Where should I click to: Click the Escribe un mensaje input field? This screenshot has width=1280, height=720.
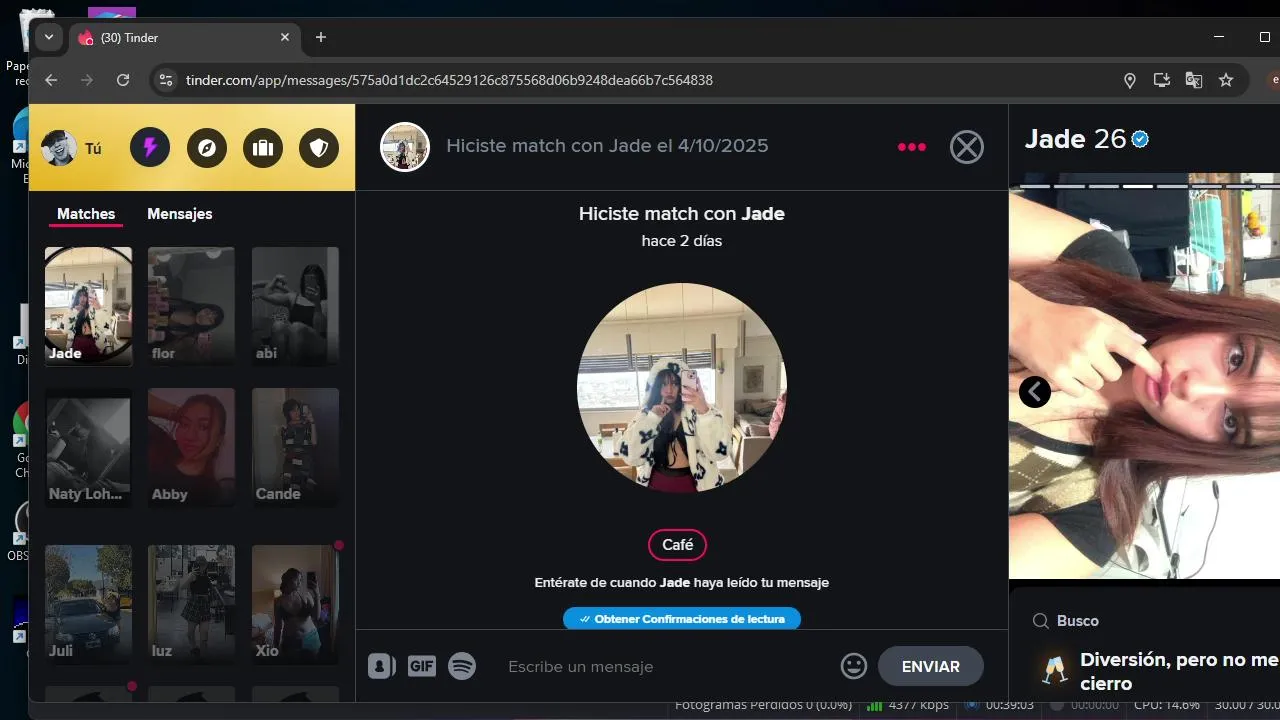tap(665, 666)
